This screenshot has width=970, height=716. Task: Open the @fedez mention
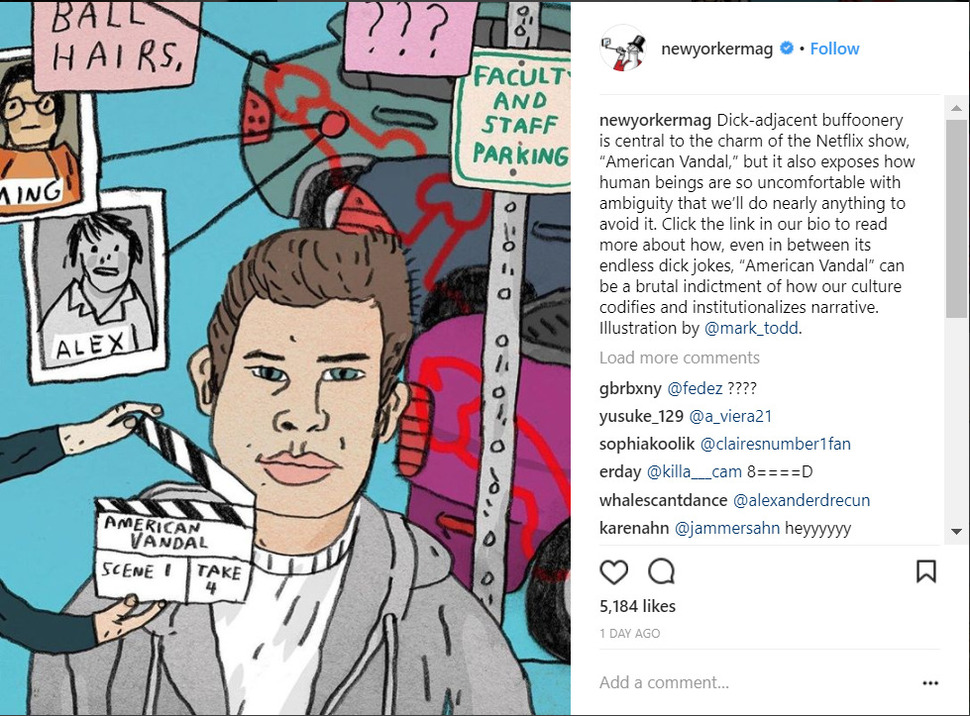pos(695,389)
